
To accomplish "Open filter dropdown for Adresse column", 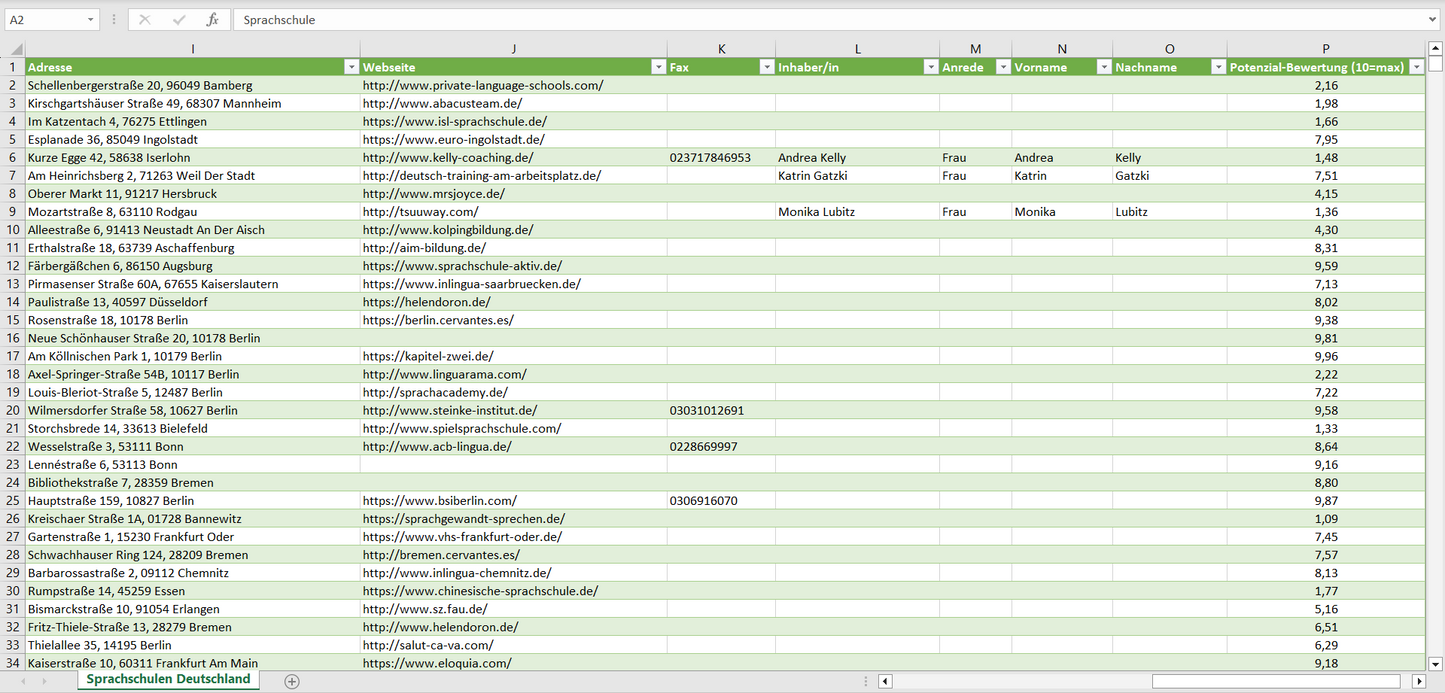I will [x=350, y=67].
